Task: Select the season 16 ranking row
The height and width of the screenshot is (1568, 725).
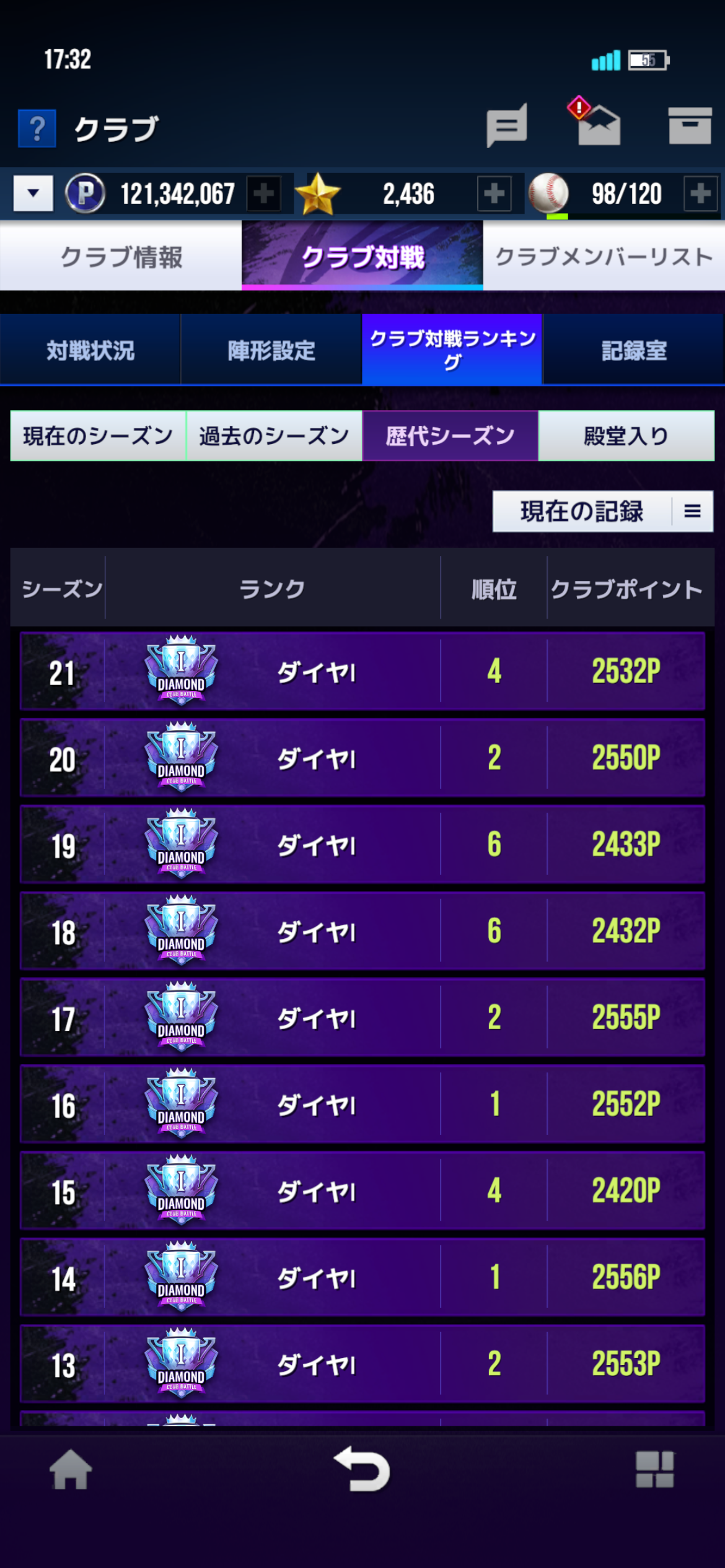Action: point(362,1104)
